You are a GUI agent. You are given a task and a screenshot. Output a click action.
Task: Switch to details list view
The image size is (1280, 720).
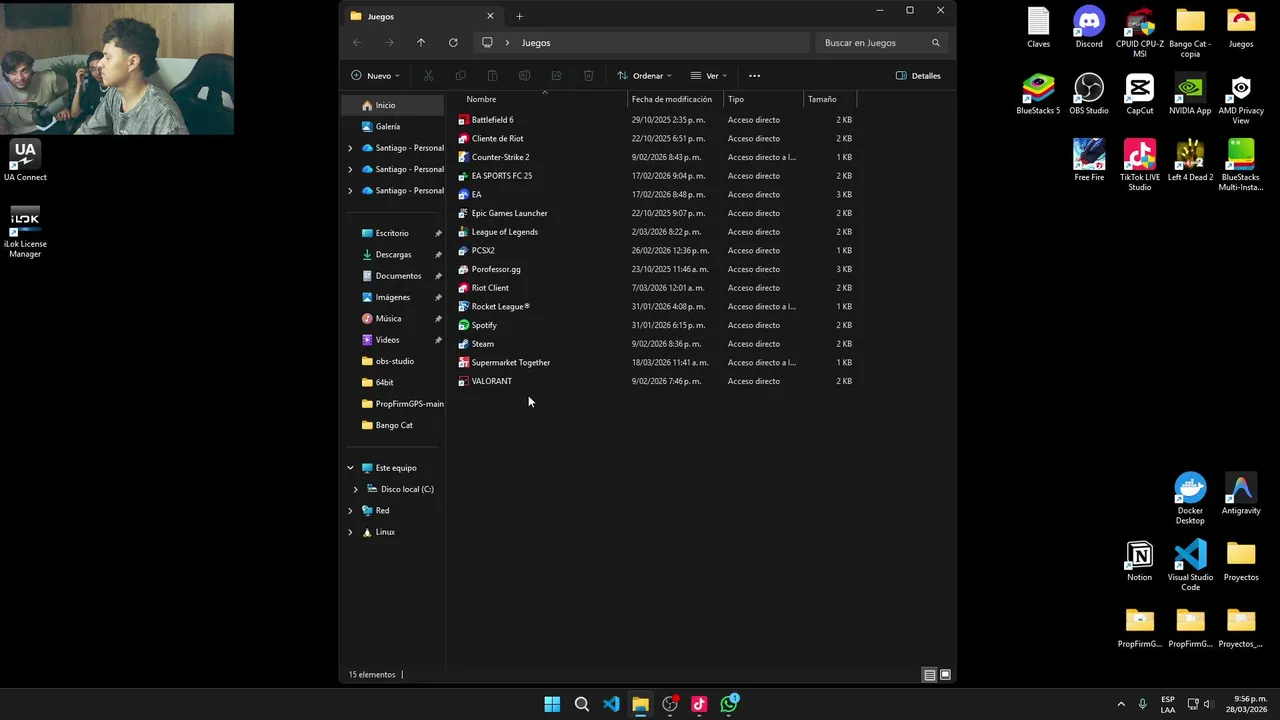tap(929, 675)
